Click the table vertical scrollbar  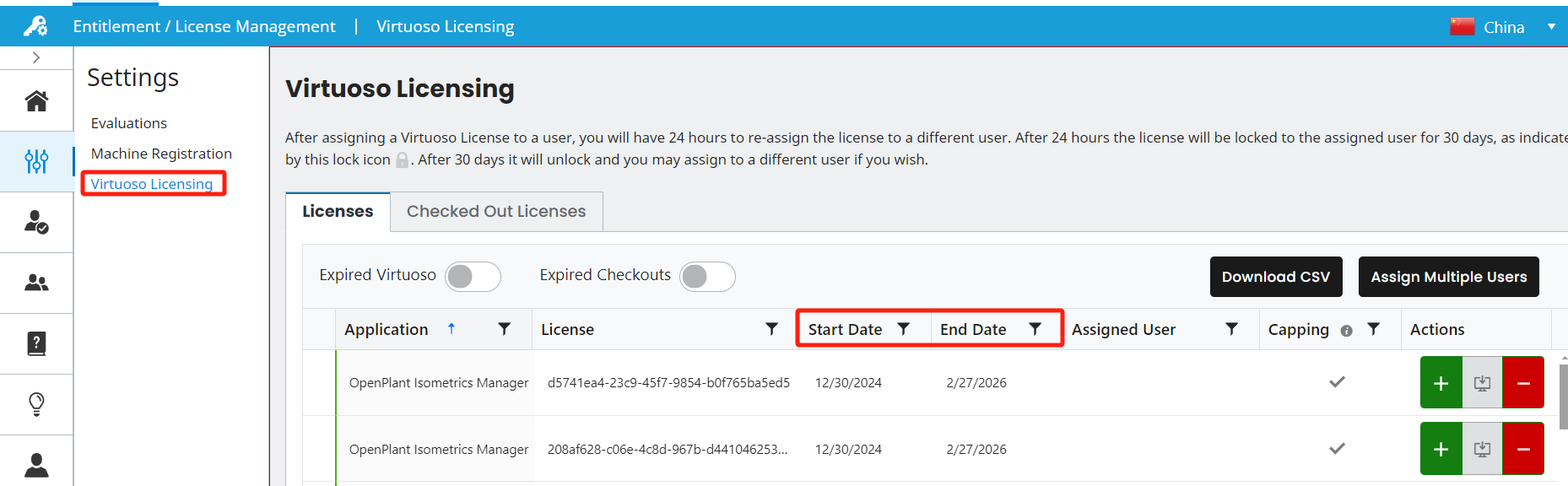click(1563, 397)
